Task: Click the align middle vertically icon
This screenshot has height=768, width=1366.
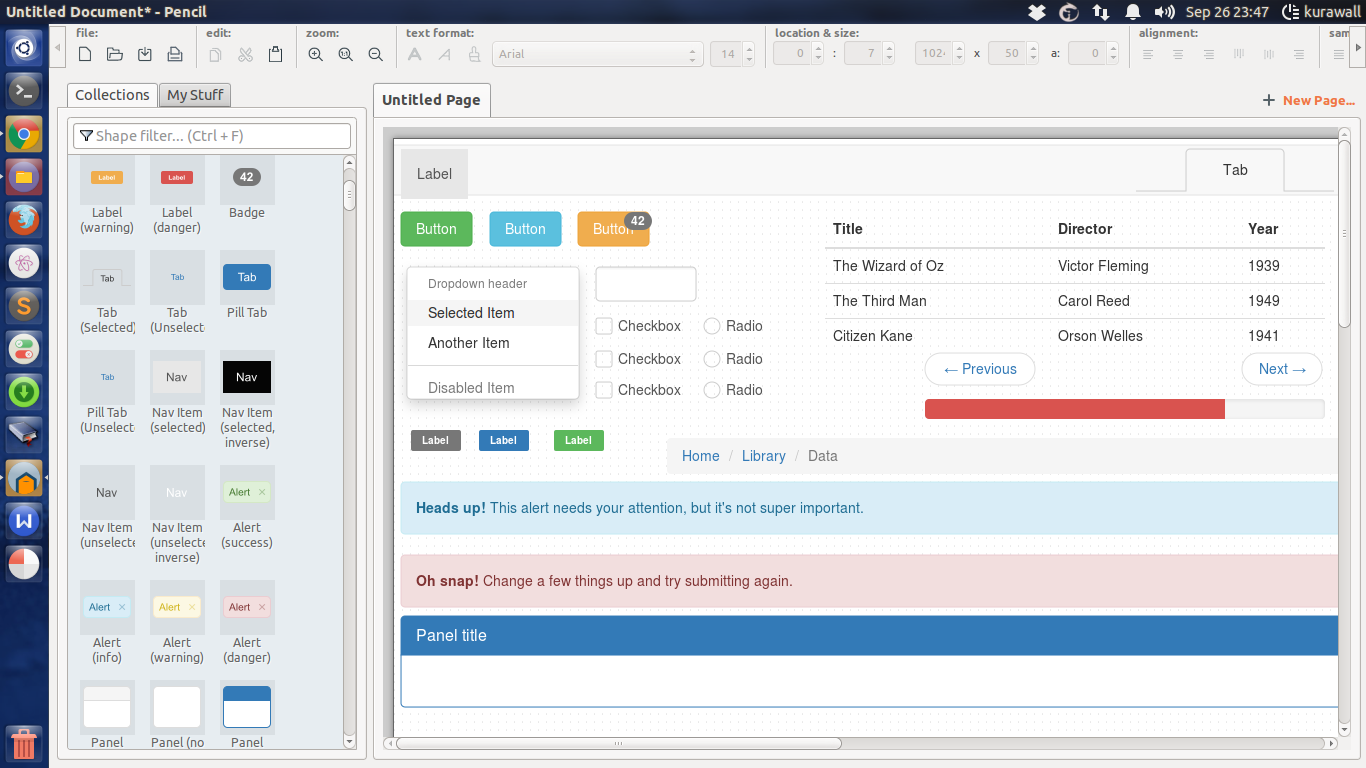Action: point(1269,54)
